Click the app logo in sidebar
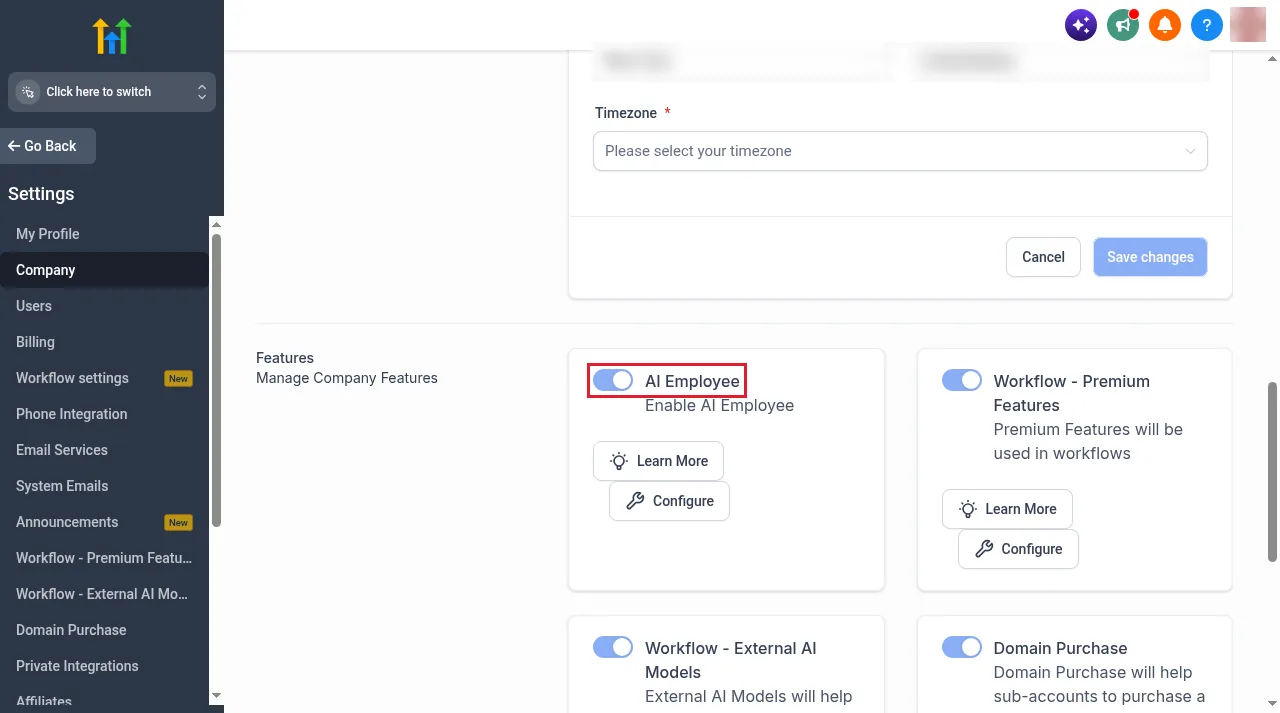The height and width of the screenshot is (713, 1280). [112, 36]
